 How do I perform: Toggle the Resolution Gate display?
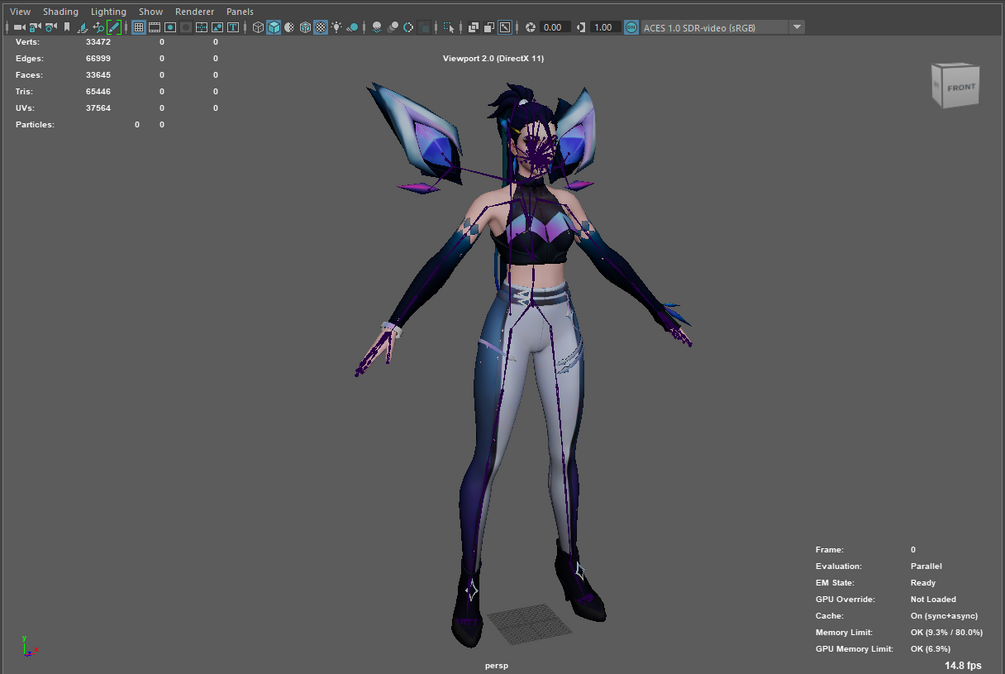point(170,27)
